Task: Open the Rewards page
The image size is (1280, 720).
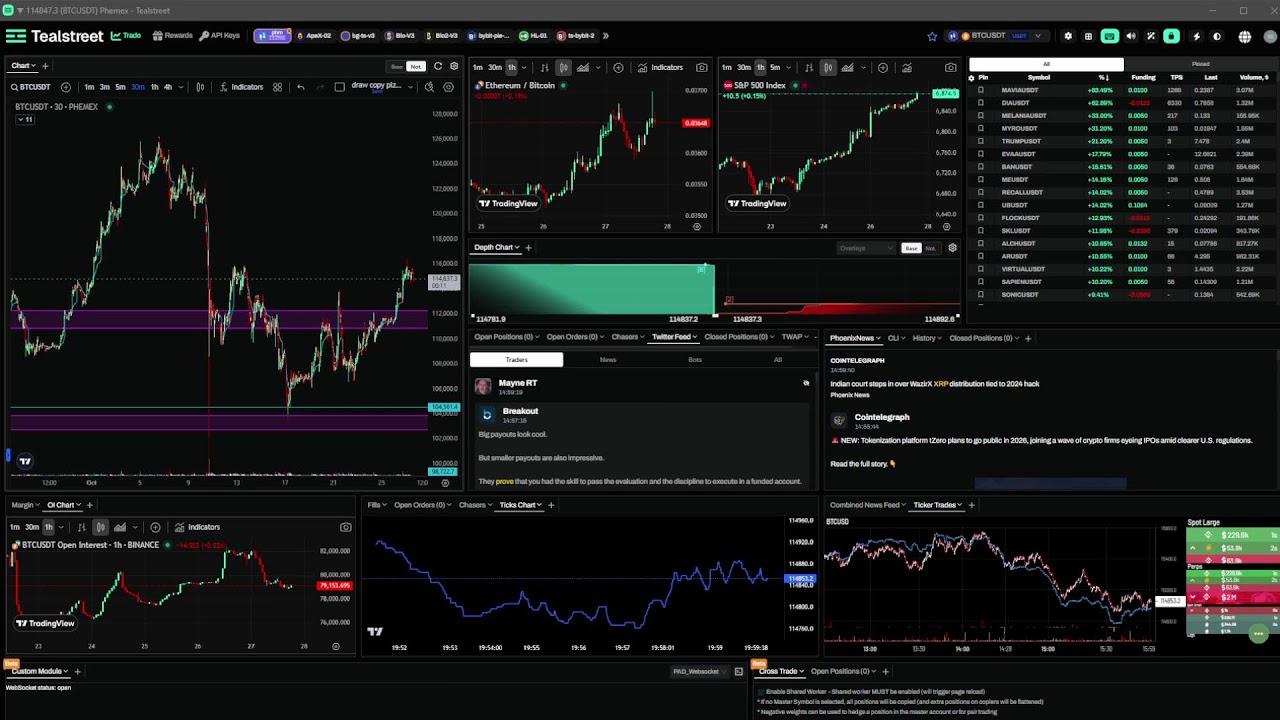Action: tap(172, 36)
